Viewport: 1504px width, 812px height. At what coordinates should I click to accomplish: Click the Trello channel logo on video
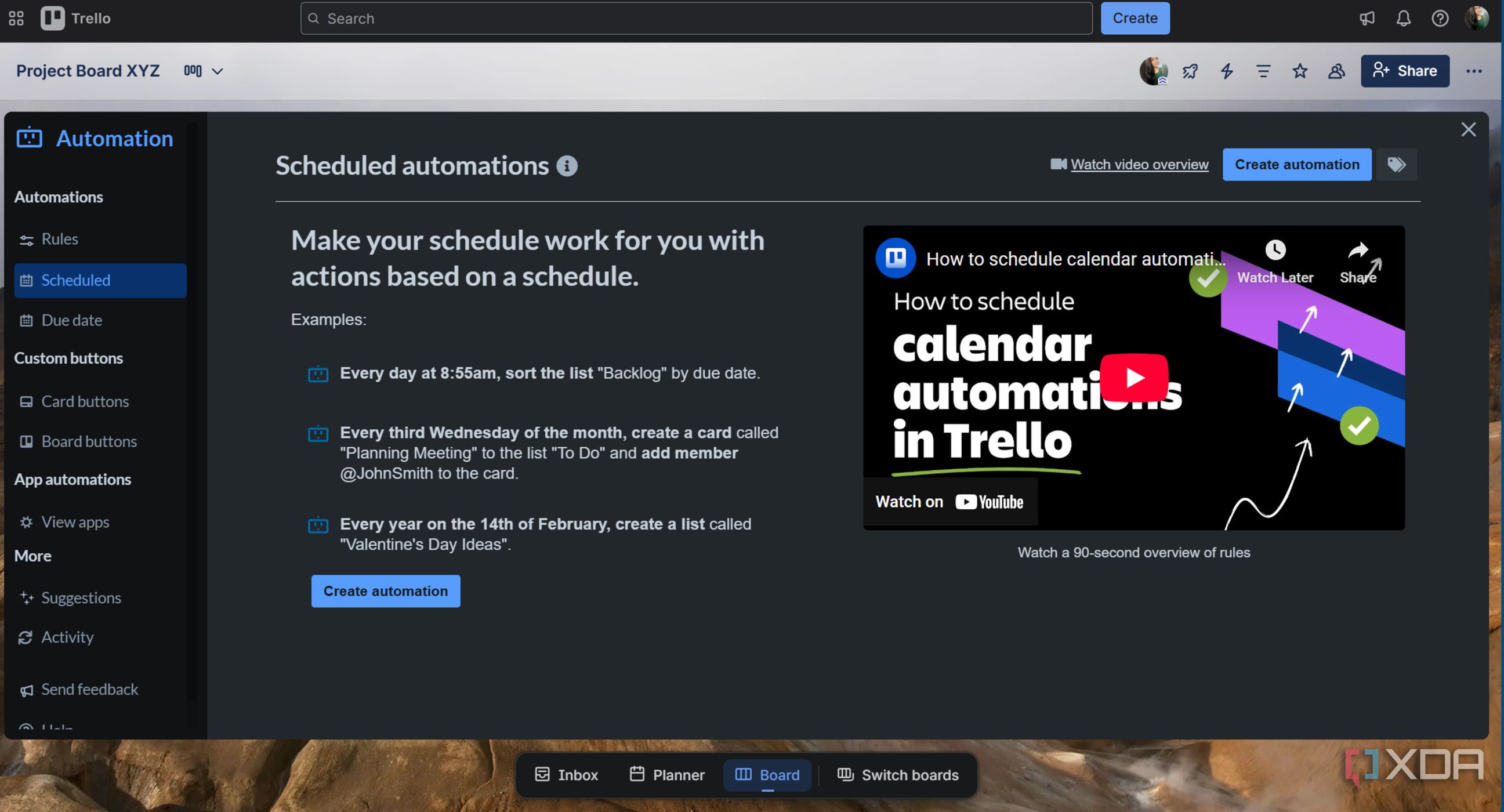click(x=895, y=259)
